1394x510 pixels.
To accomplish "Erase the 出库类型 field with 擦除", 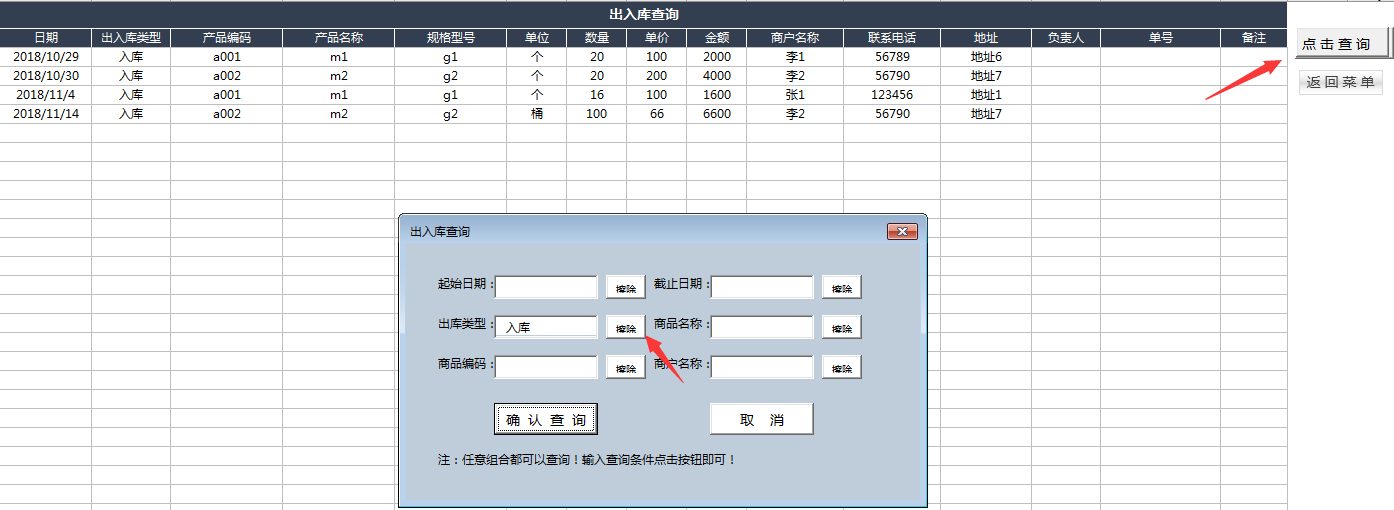I will (626, 328).
